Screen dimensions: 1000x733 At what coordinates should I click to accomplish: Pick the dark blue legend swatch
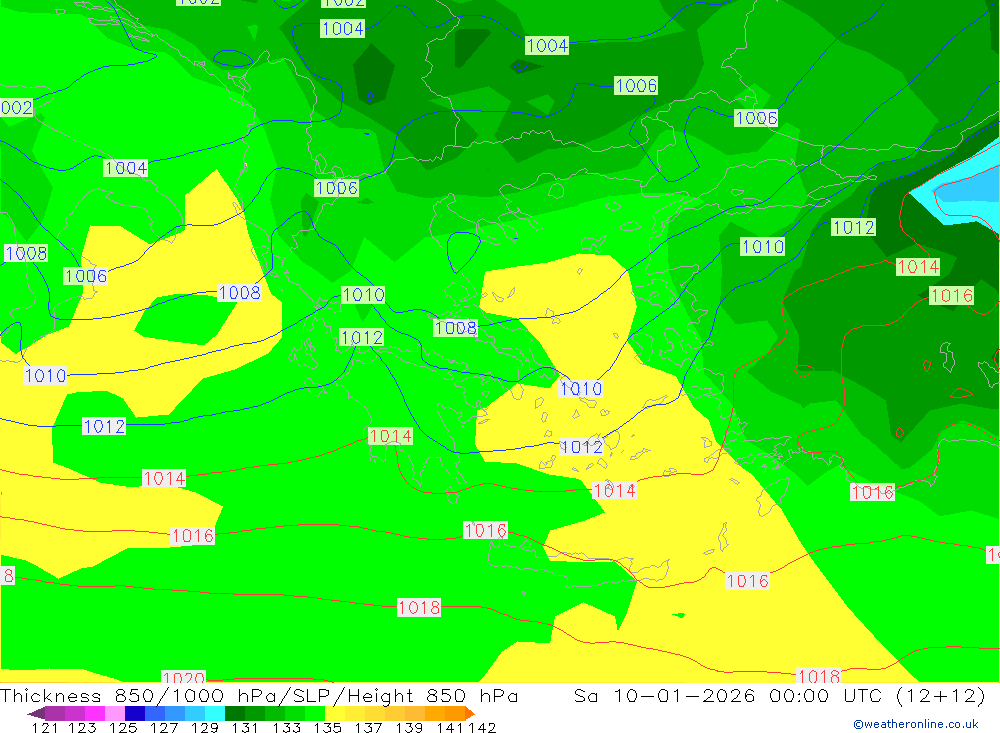click(x=135, y=713)
